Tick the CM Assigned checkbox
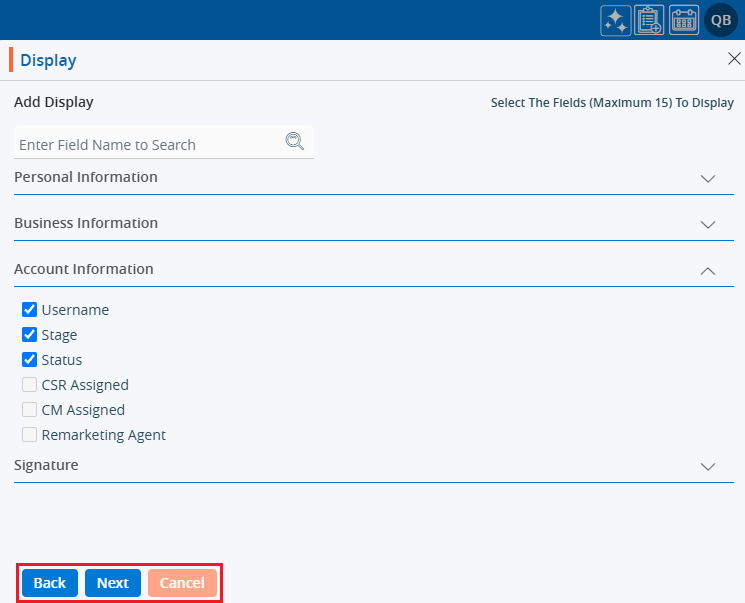Viewport: 745px width, 603px height. (30, 410)
